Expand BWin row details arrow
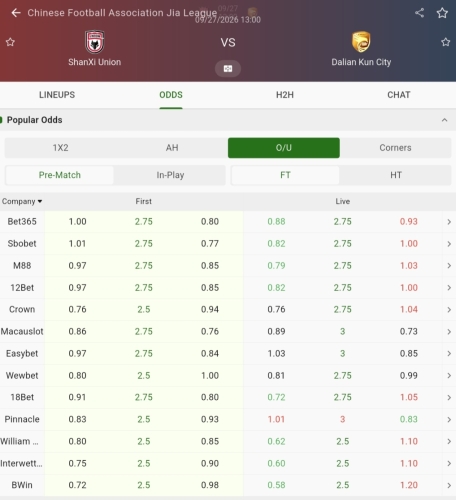This screenshot has height=500, width=456. pos(449,485)
